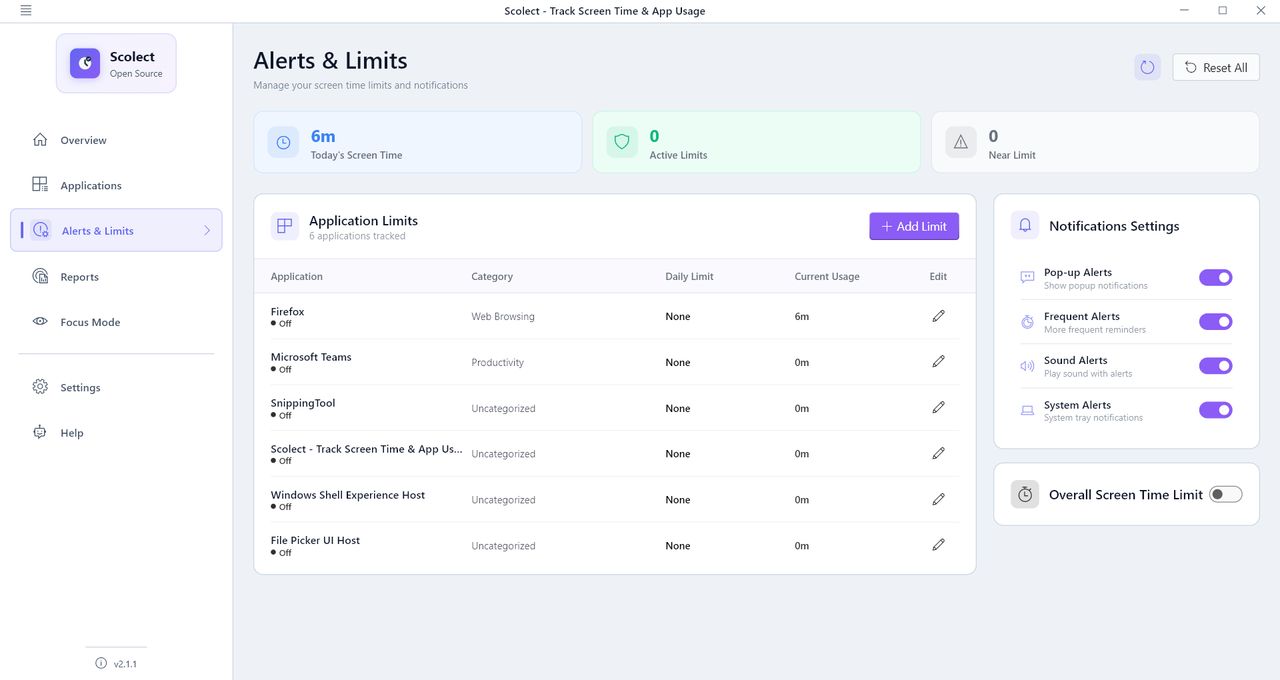Click the Active Limits shield icon
Image resolution: width=1280 pixels, height=680 pixels.
[x=622, y=143]
